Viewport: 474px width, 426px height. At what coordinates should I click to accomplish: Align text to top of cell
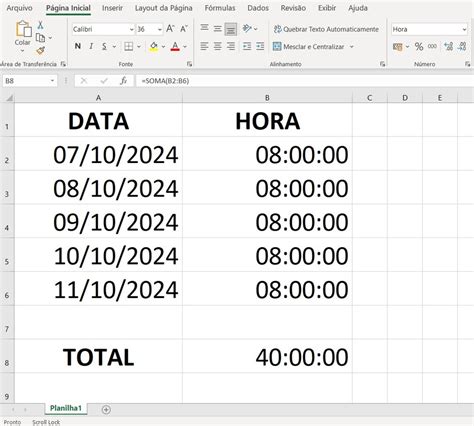pyautogui.click(x=204, y=29)
